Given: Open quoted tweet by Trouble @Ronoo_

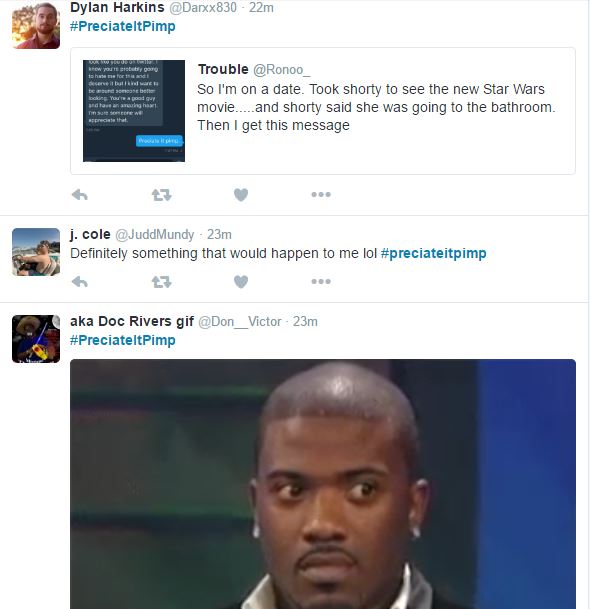Looking at the screenshot, I should [x=323, y=111].
